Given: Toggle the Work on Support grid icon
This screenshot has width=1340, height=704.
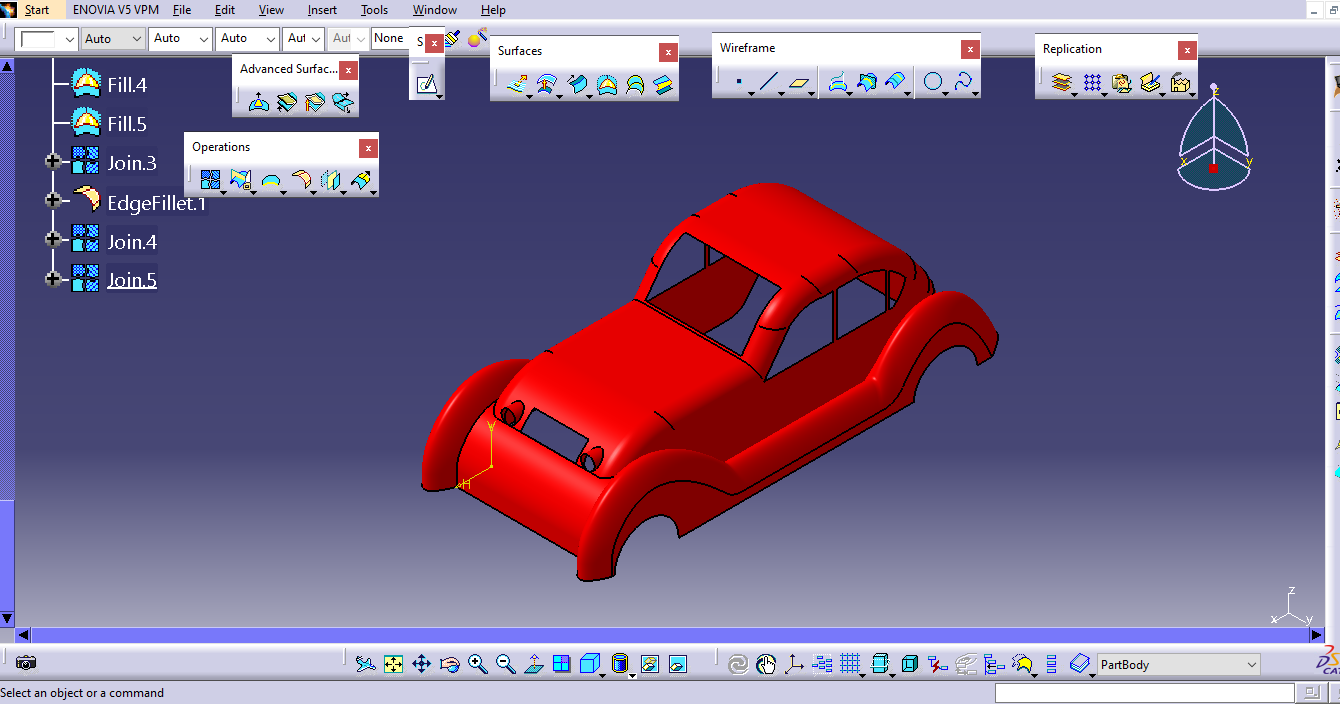Looking at the screenshot, I should click(850, 663).
